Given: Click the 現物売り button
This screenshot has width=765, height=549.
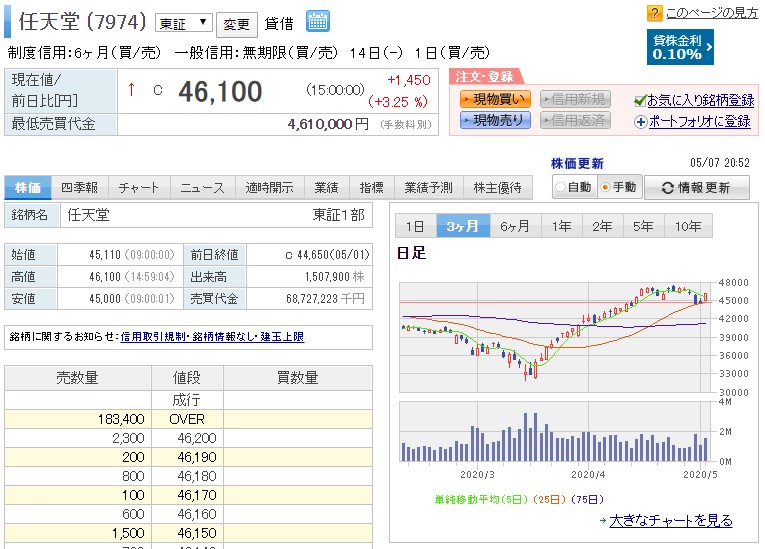Looking at the screenshot, I should (495, 120).
